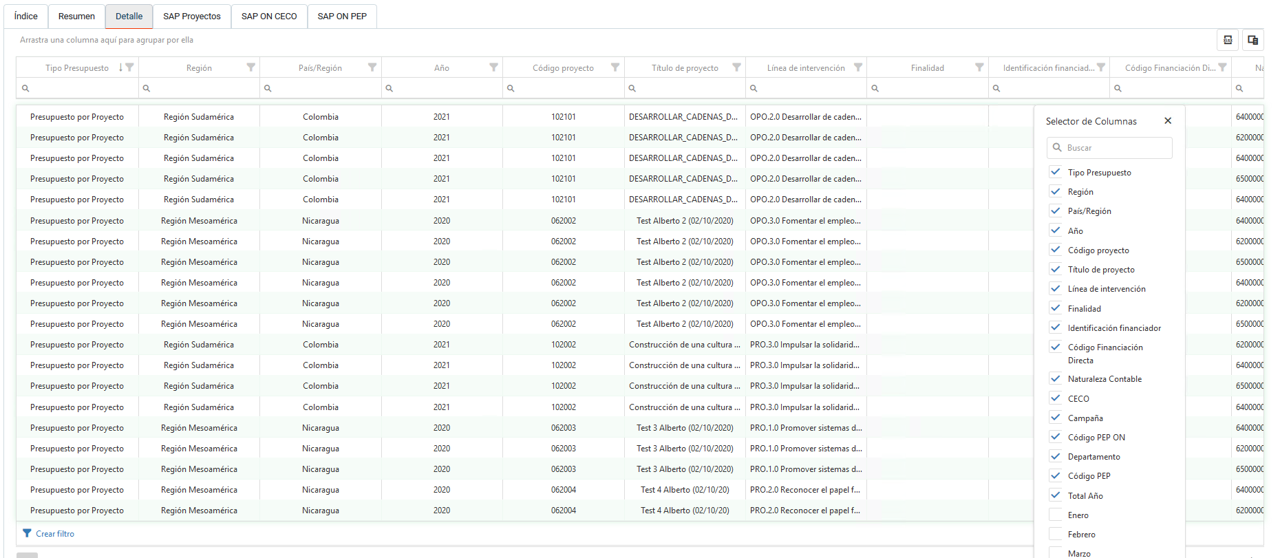Viewport: 1280px width, 558px height.
Task: Select first 'Test 4 Alberto (02/10/20)' cell
Action: [x=684, y=490]
